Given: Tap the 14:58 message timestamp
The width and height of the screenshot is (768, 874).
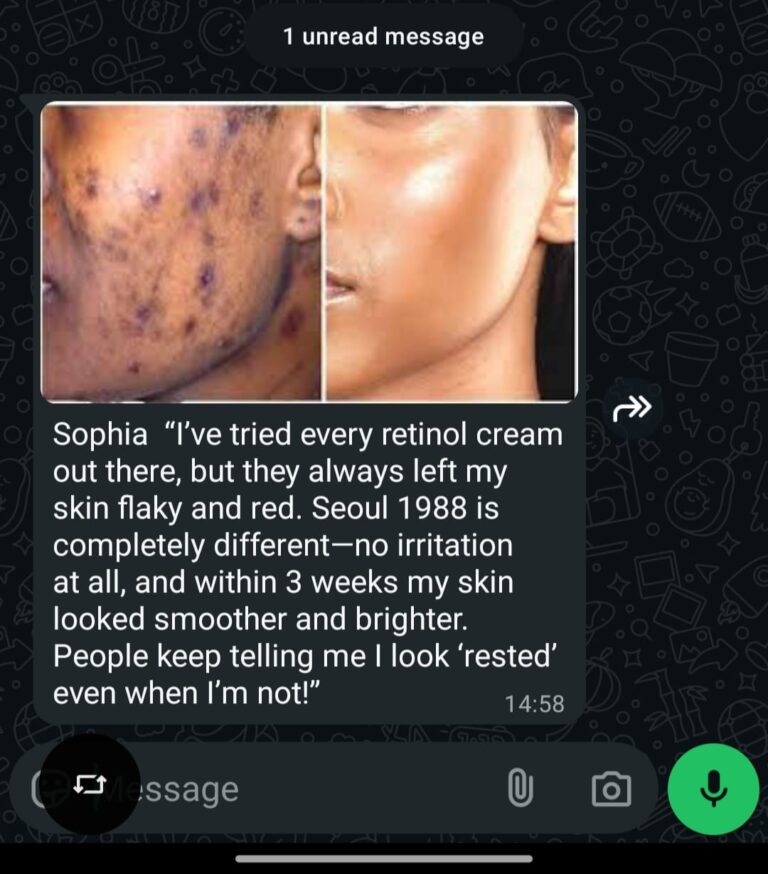Looking at the screenshot, I should pyautogui.click(x=534, y=704).
